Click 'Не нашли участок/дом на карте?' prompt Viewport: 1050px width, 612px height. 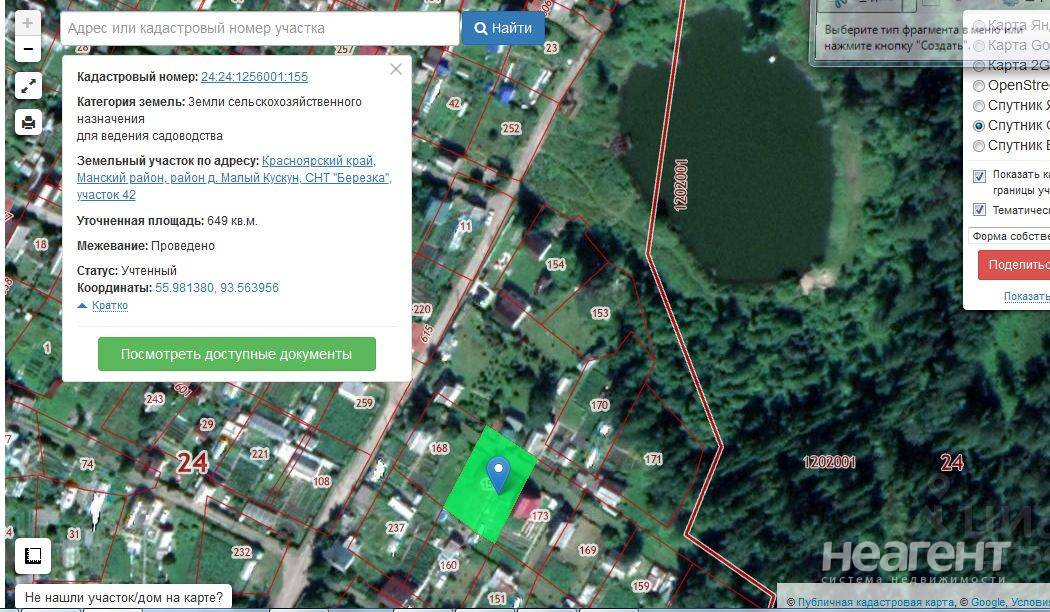click(125, 598)
